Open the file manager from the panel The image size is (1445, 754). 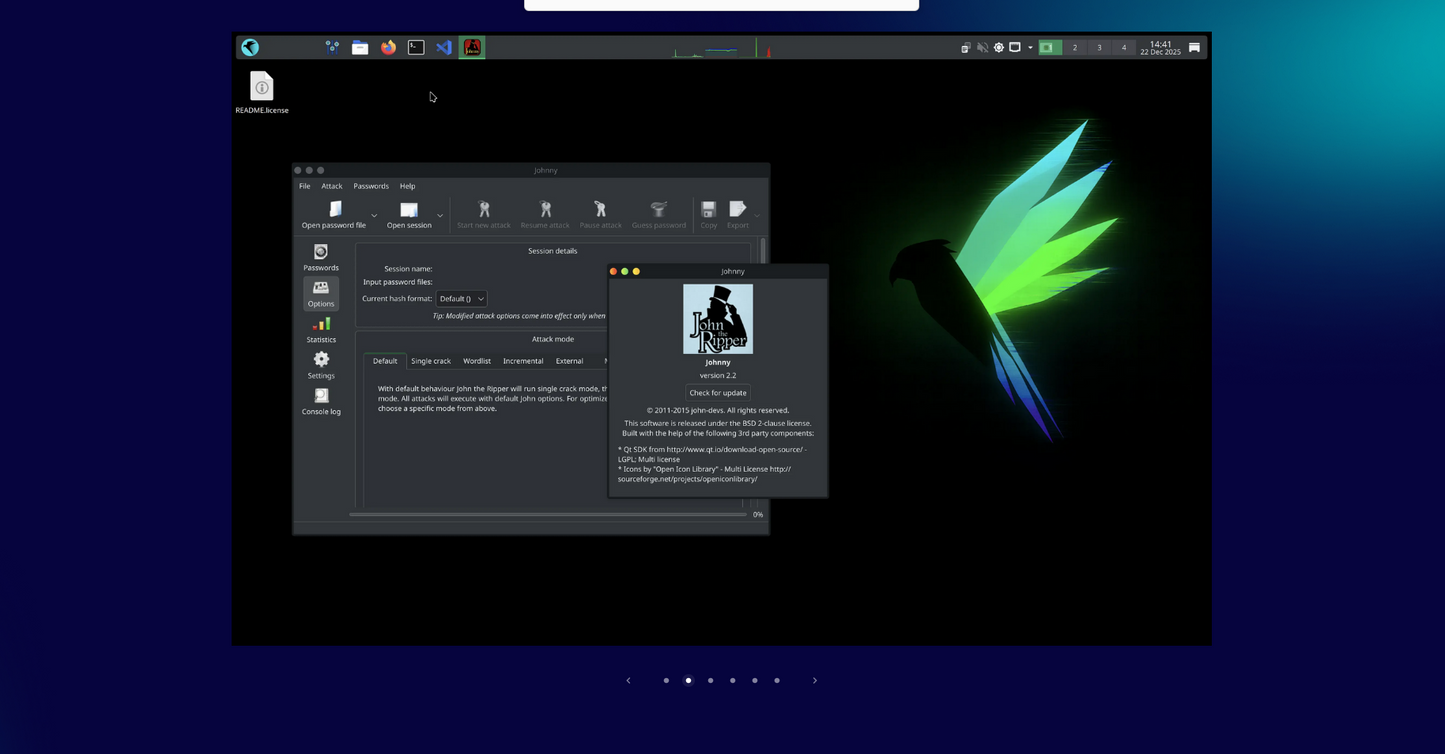point(360,47)
